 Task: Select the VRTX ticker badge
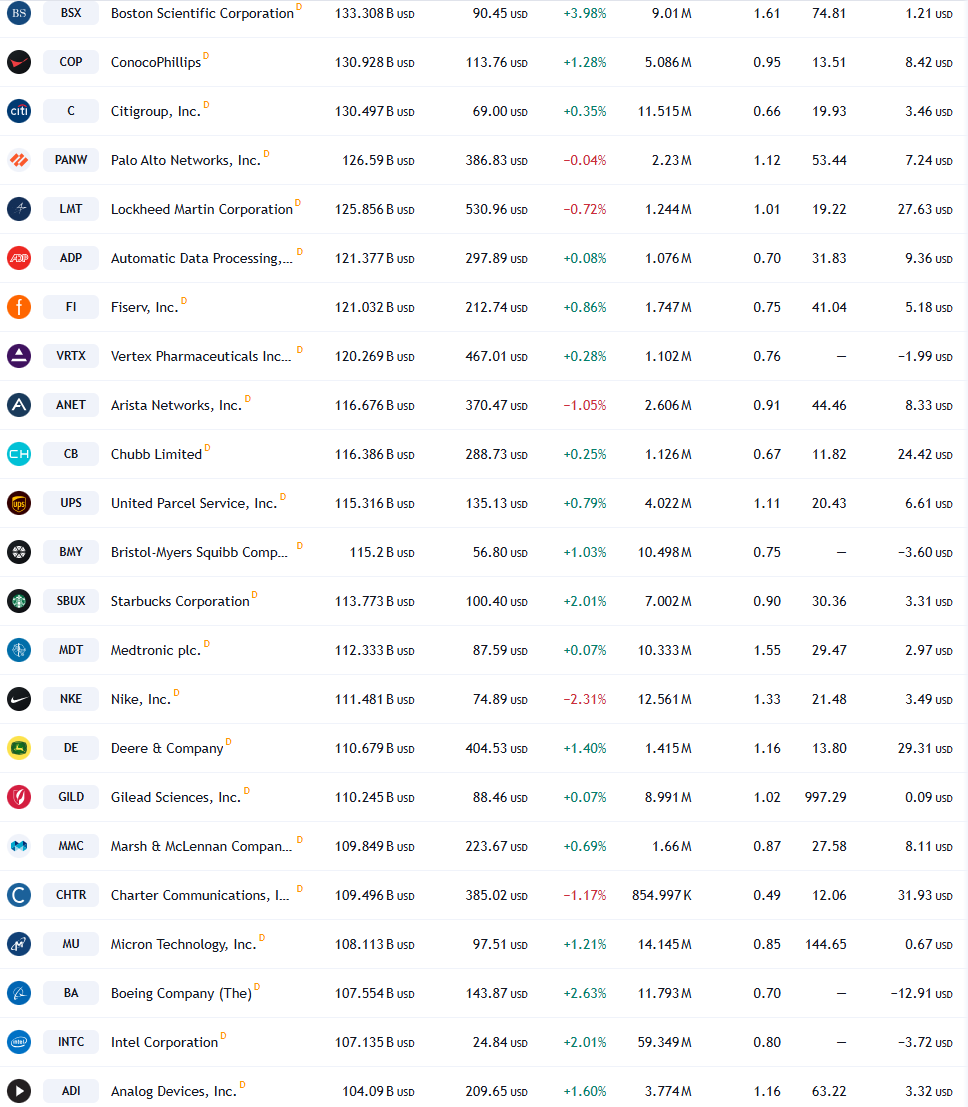tap(71, 356)
